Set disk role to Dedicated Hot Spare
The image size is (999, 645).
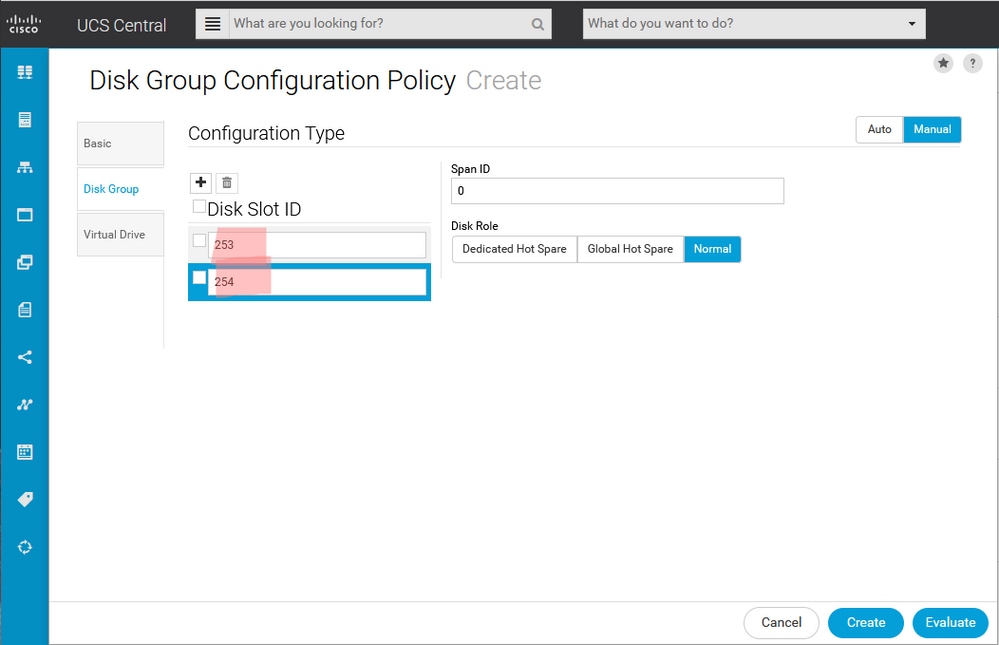click(514, 249)
